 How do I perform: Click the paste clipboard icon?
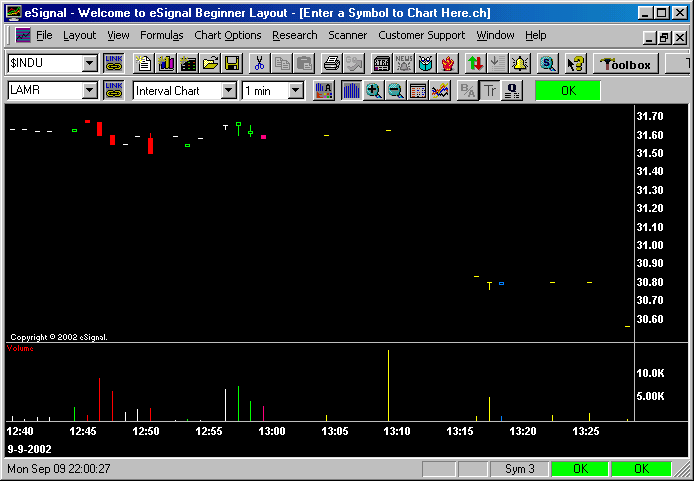pos(304,64)
